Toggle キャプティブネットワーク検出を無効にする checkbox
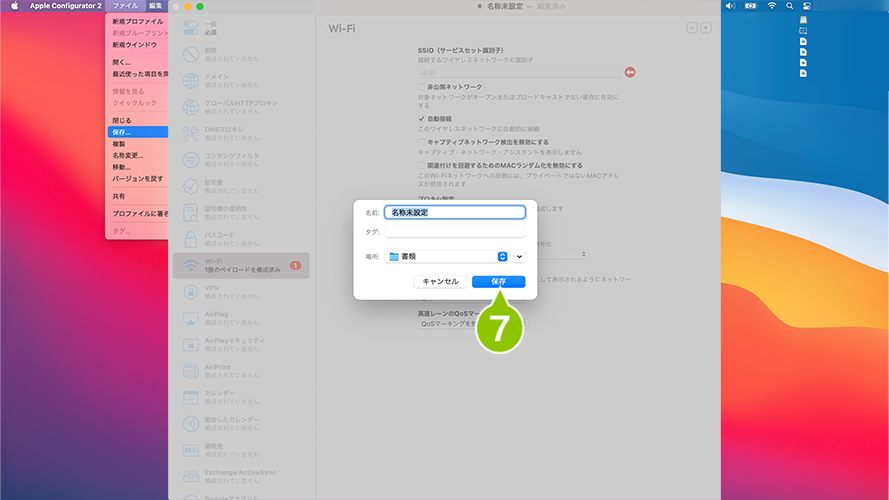Image resolution: width=889 pixels, height=500 pixels. [421, 142]
